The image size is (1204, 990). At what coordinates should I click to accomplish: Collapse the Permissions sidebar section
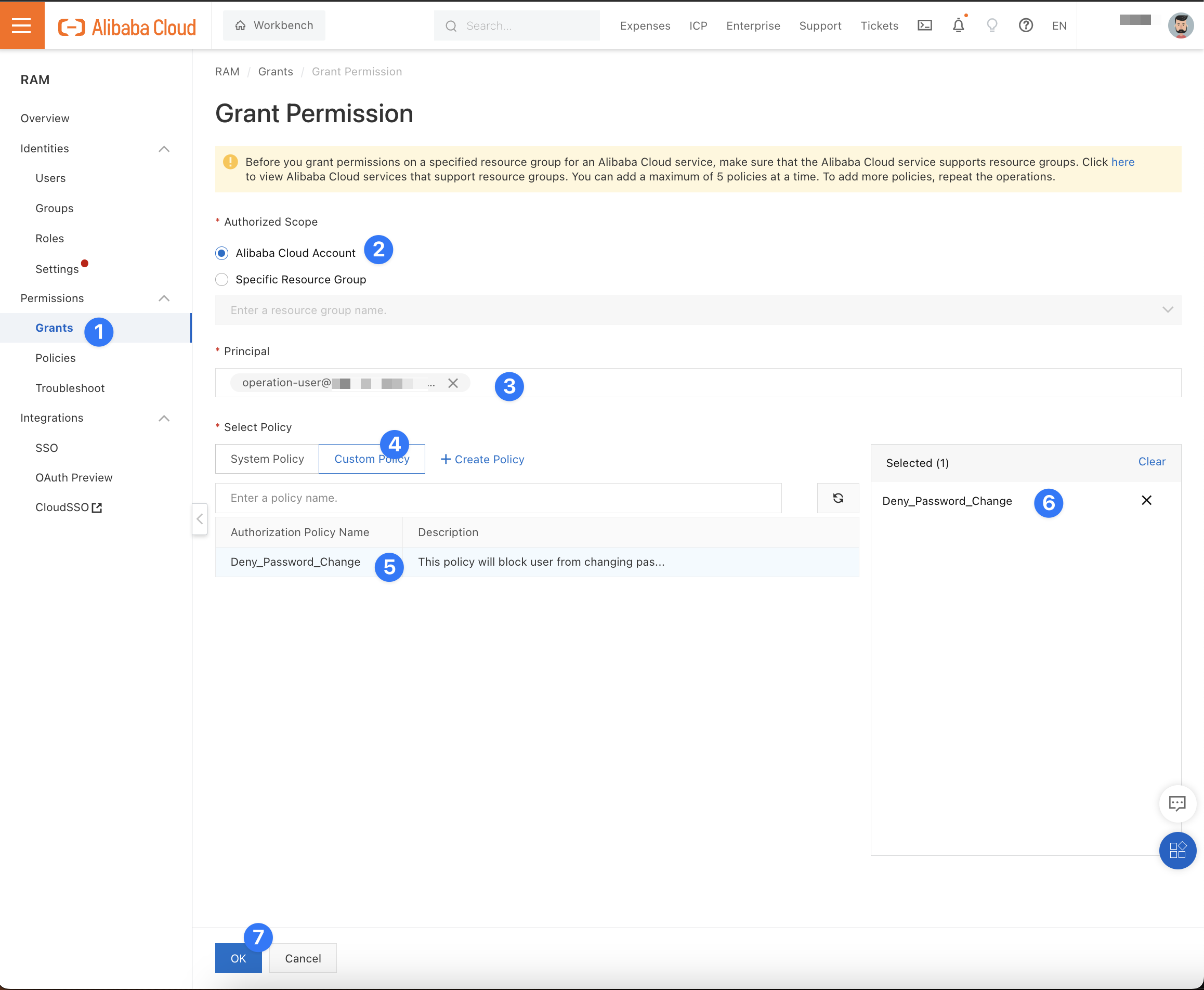click(164, 298)
